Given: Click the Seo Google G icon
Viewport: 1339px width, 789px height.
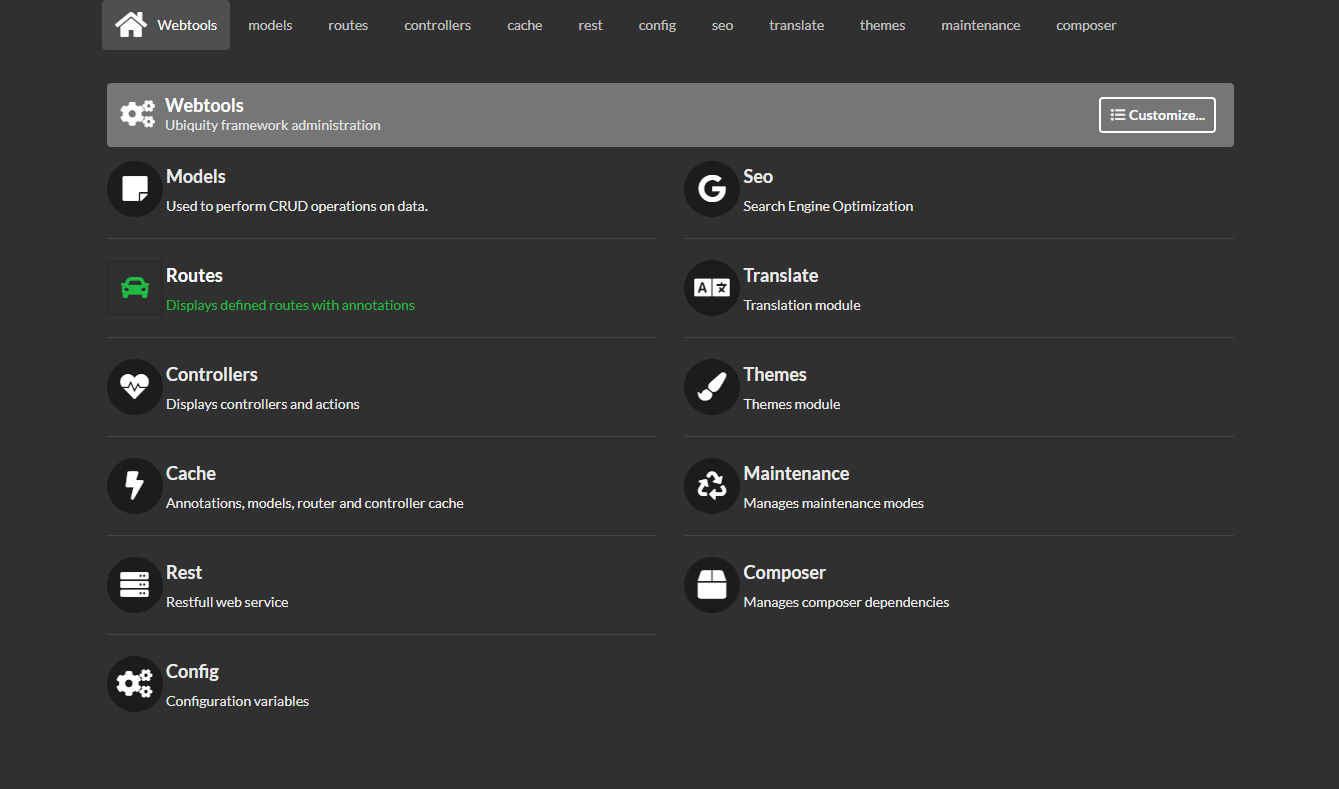Looking at the screenshot, I should [711, 189].
